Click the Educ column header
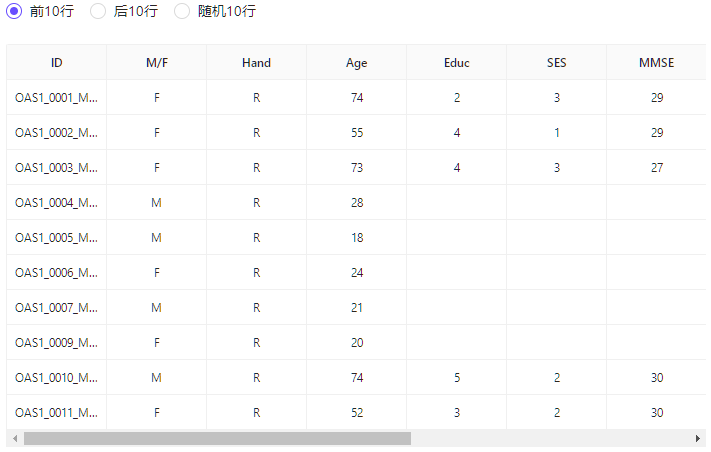The image size is (711, 452). pyautogui.click(x=456, y=63)
